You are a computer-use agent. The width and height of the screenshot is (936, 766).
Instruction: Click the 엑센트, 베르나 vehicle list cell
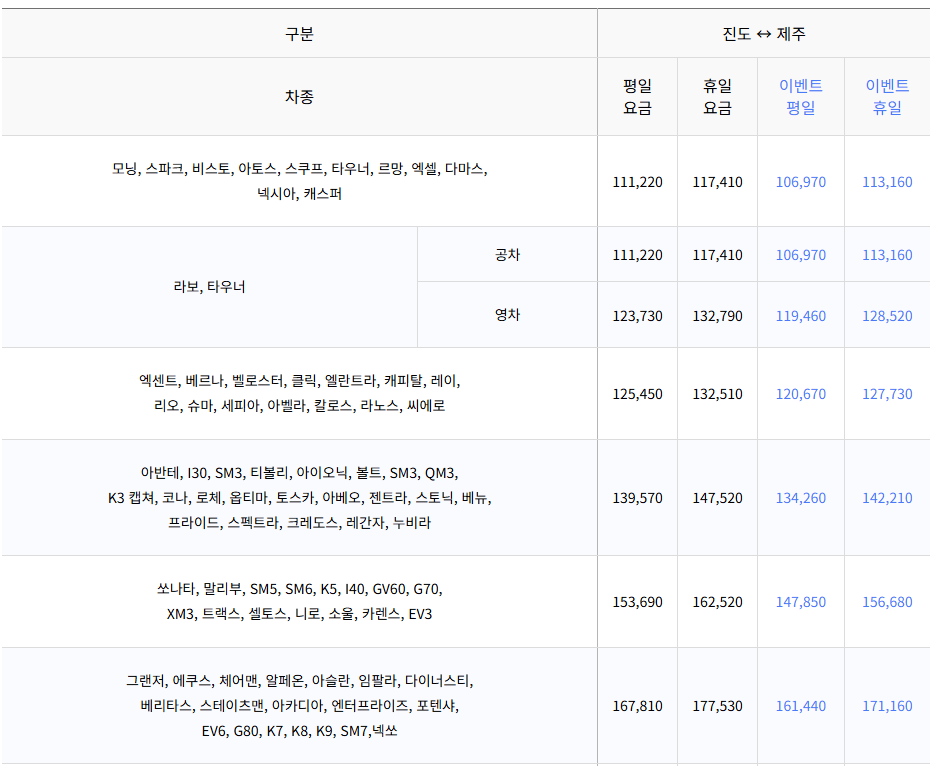pos(299,393)
